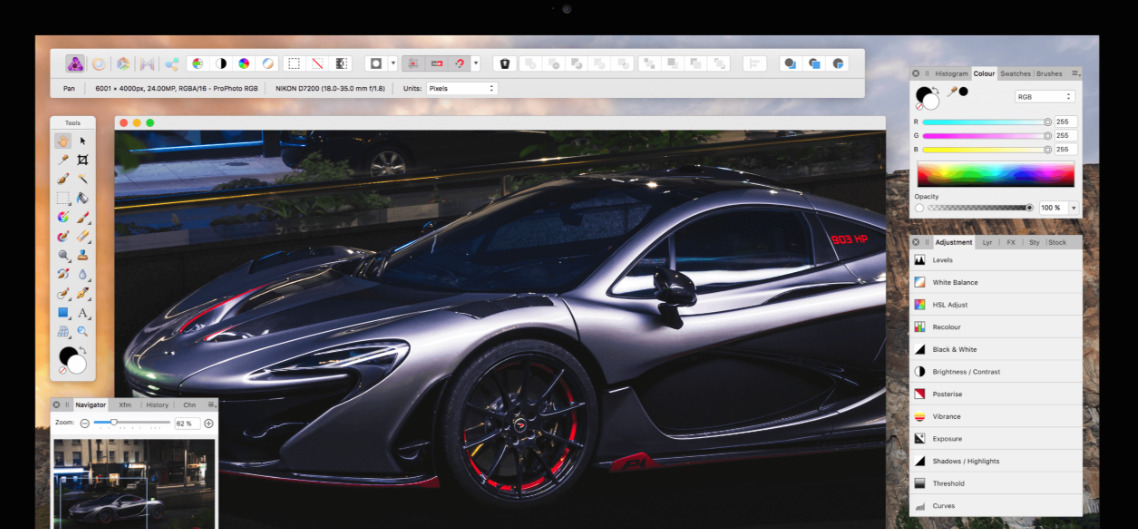Click the Opacity slider in Colour panel
The height and width of the screenshot is (529, 1138).
(980, 208)
